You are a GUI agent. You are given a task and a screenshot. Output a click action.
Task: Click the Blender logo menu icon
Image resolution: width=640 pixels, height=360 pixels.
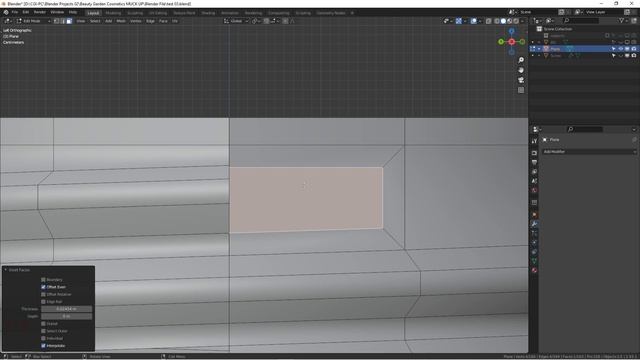pos(6,12)
